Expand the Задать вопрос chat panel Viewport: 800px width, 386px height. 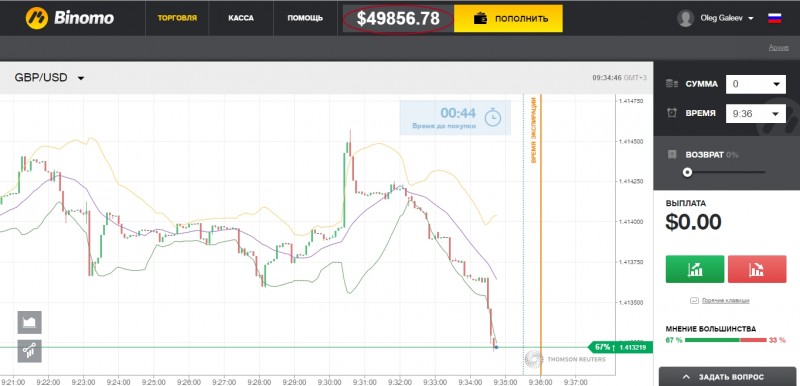730,377
